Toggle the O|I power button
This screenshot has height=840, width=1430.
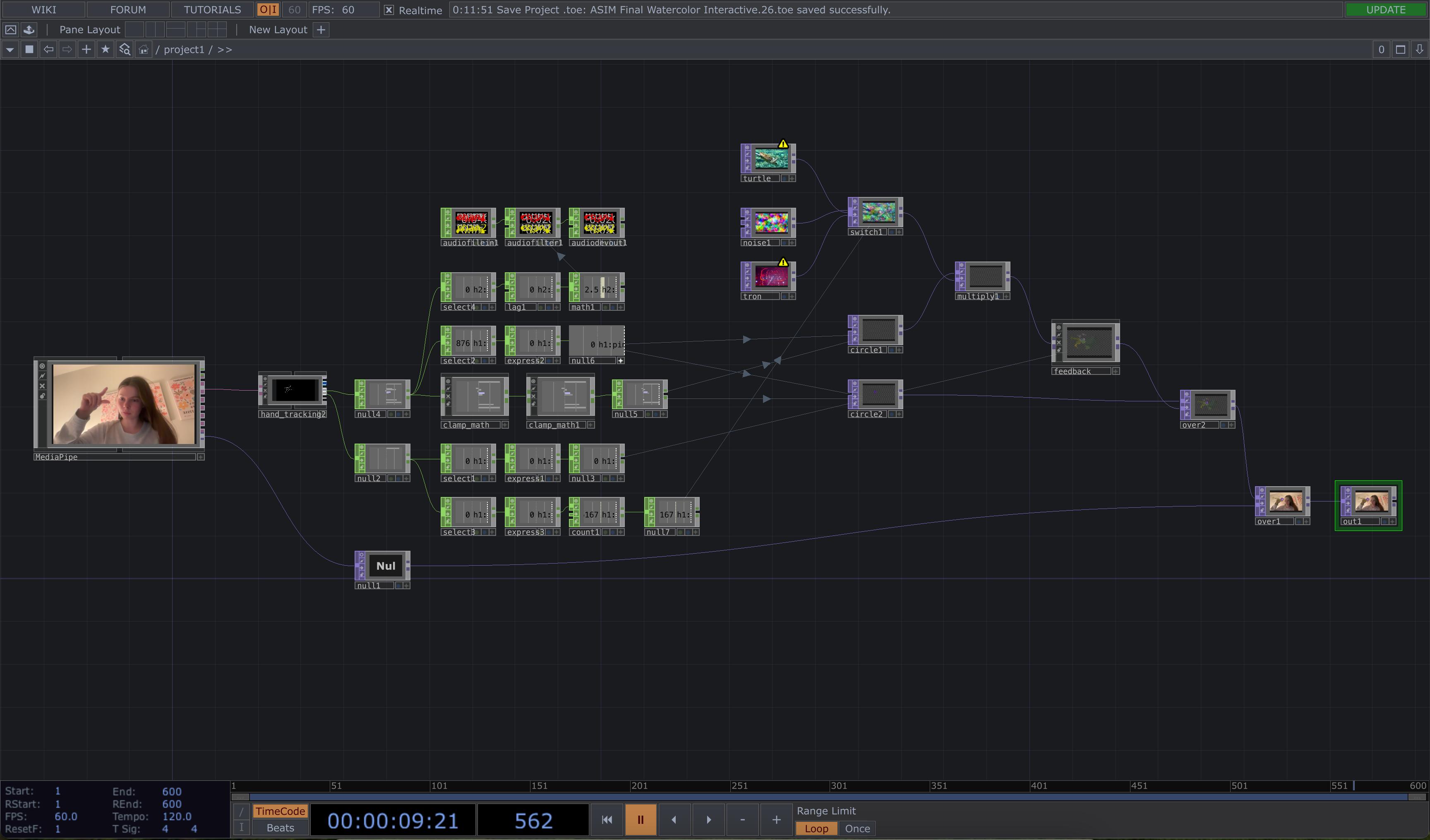268,10
